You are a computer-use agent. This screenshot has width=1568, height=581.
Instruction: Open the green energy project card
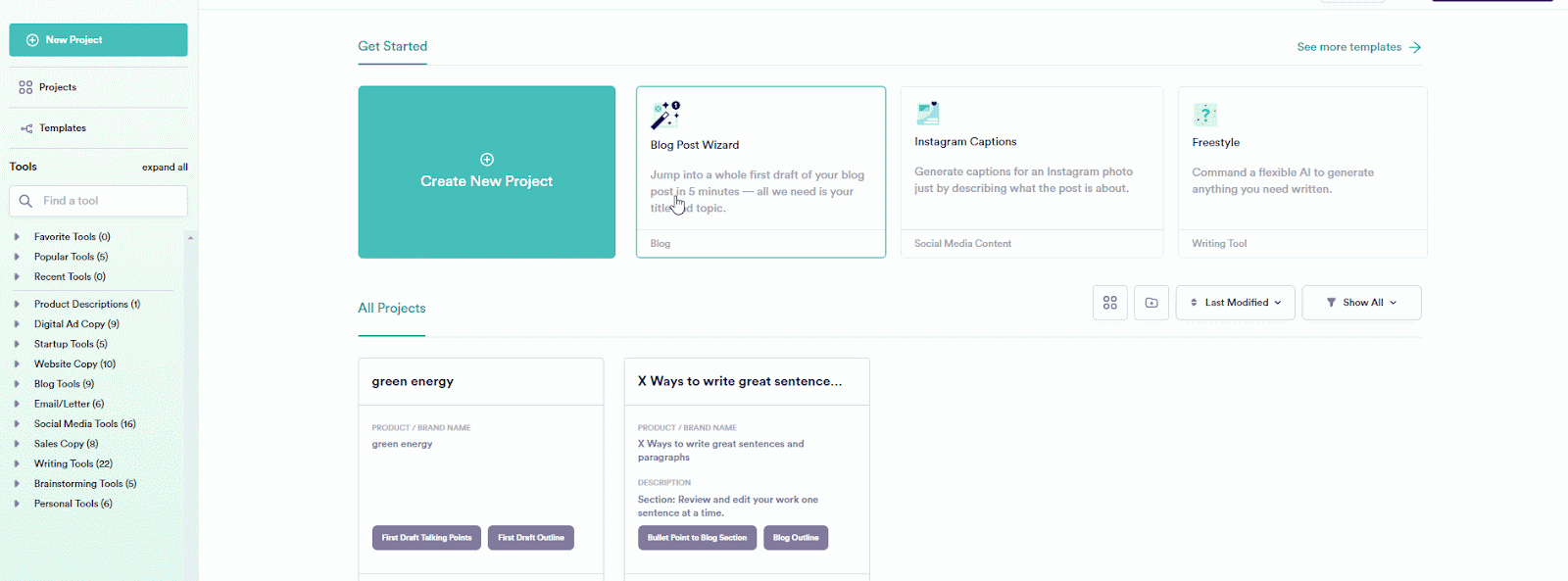480,381
